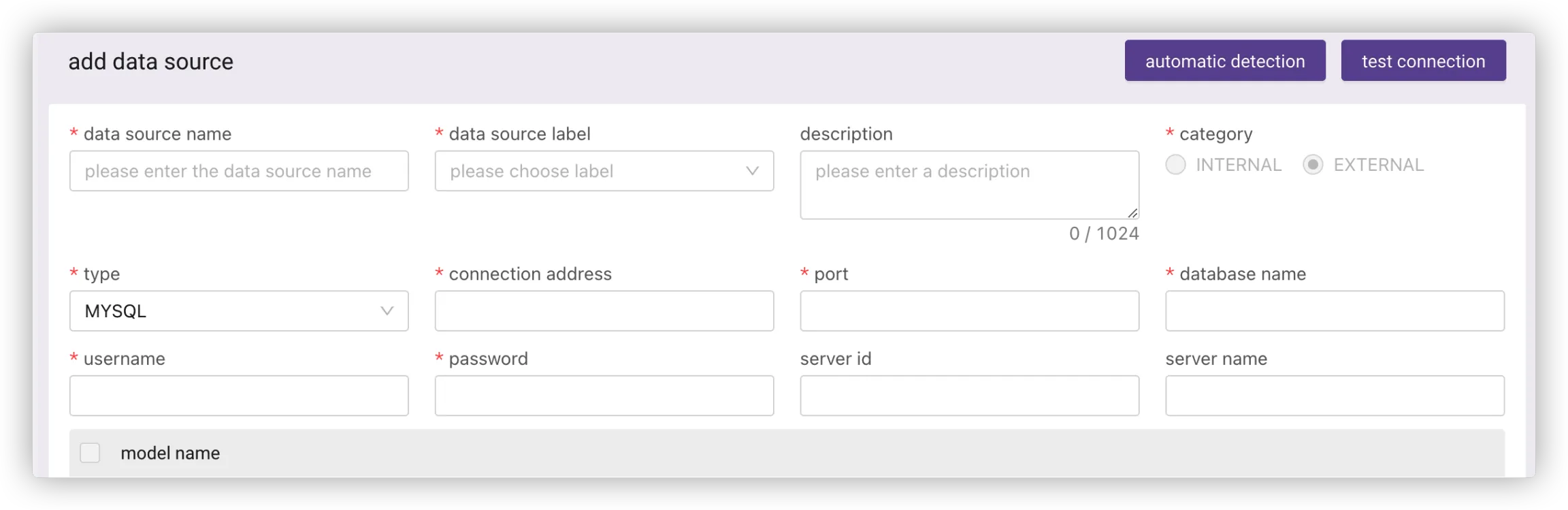The width and height of the screenshot is (1568, 510).
Task: Click the model name column header
Action: [170, 453]
